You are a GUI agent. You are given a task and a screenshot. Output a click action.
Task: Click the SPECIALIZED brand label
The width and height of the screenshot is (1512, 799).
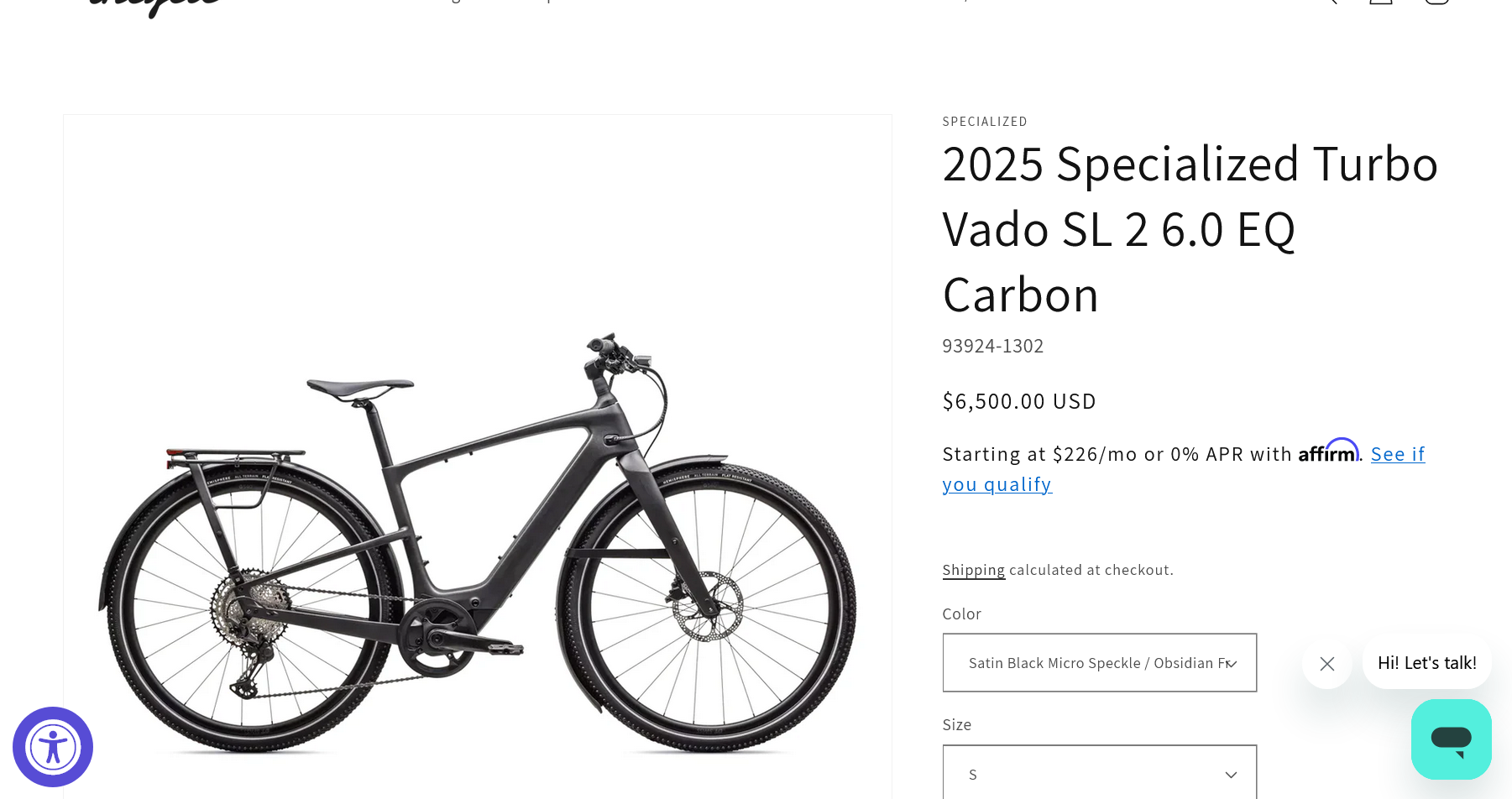985,122
